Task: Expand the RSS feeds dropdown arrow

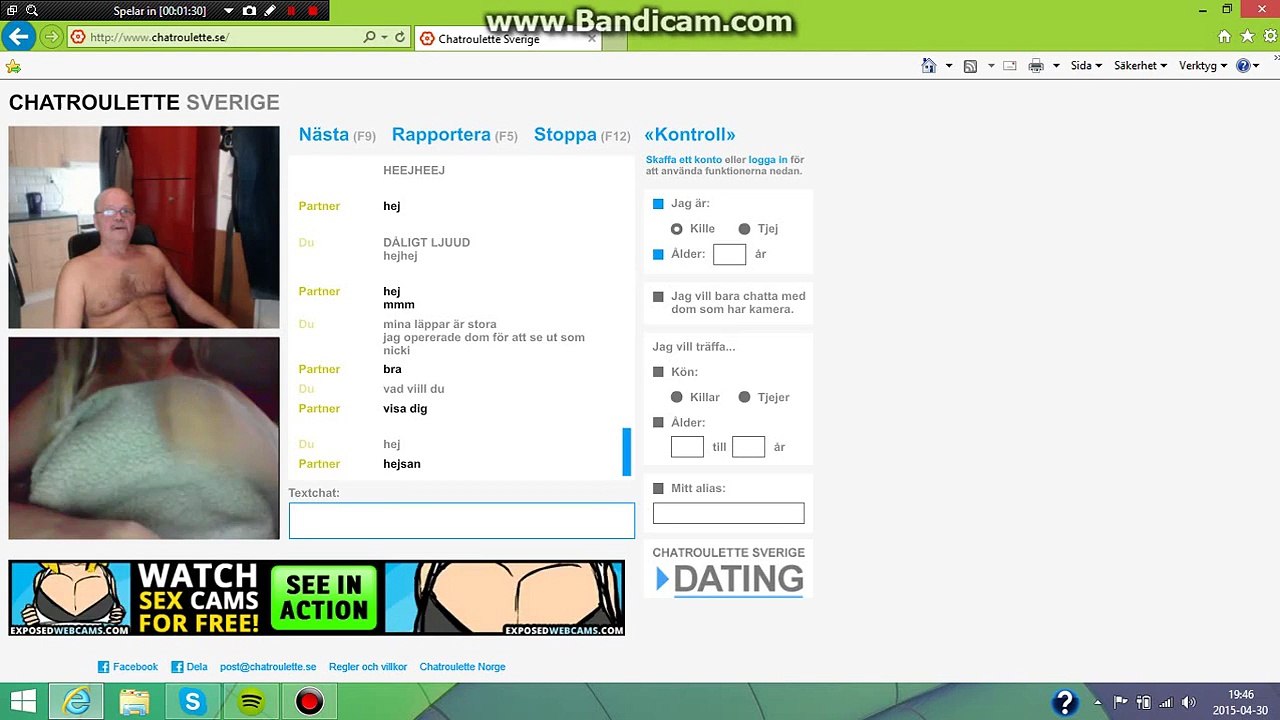Action: click(991, 66)
